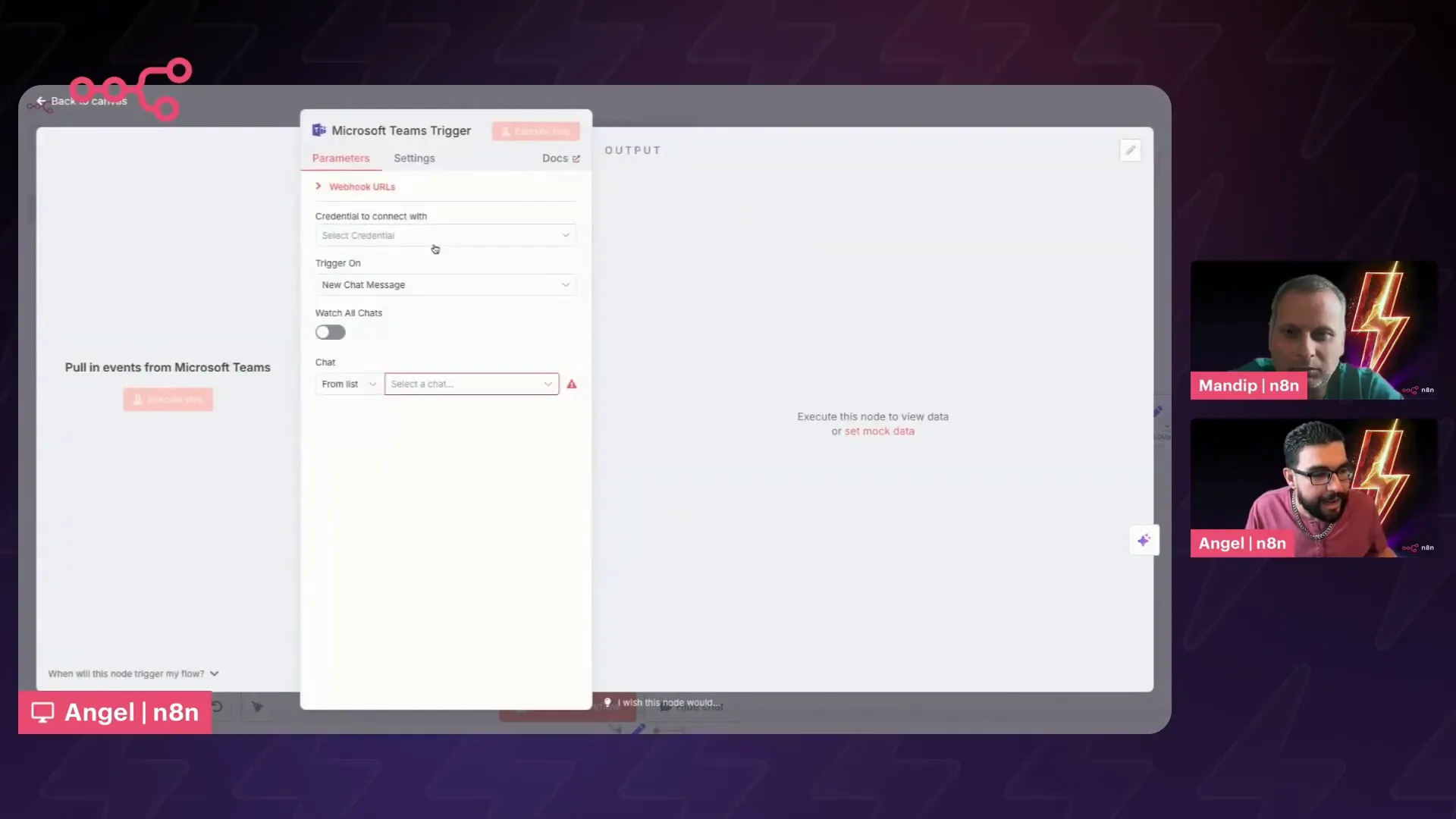This screenshot has width=1456, height=819.
Task: Expand the Webhook URLs section
Action: click(x=355, y=187)
